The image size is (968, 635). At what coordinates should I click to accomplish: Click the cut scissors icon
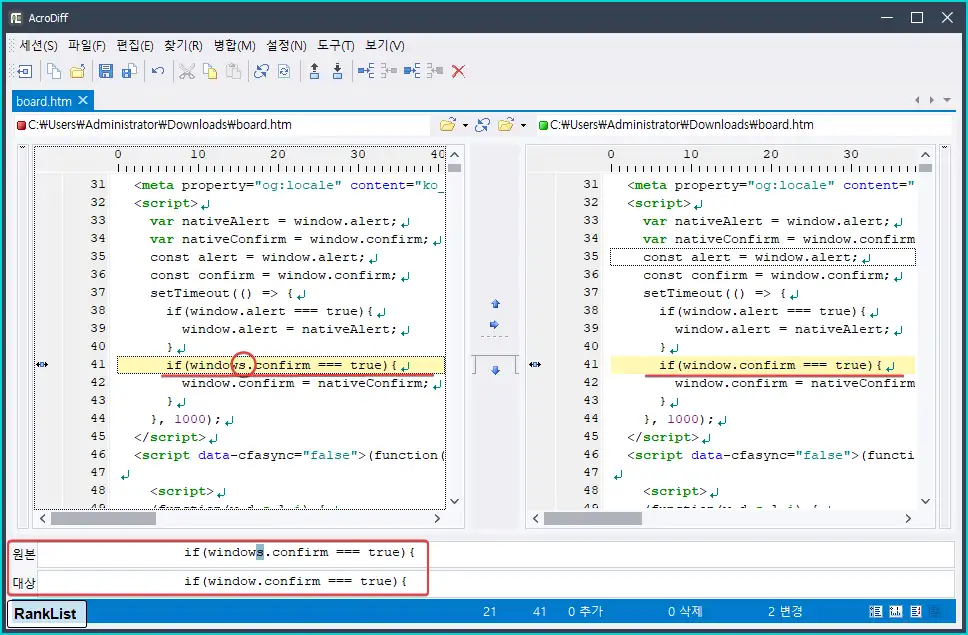(x=186, y=72)
